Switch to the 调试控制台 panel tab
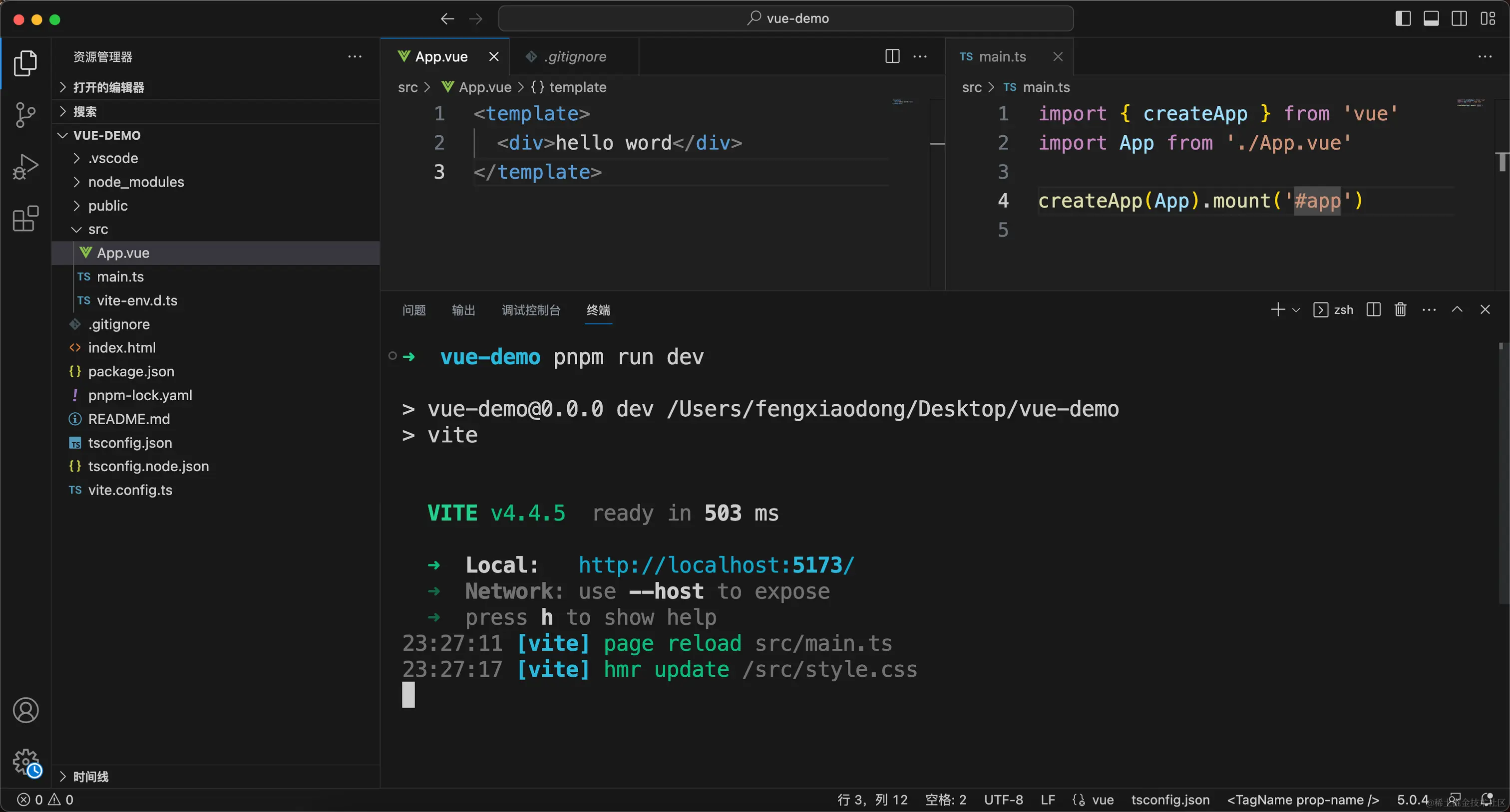 [x=530, y=310]
